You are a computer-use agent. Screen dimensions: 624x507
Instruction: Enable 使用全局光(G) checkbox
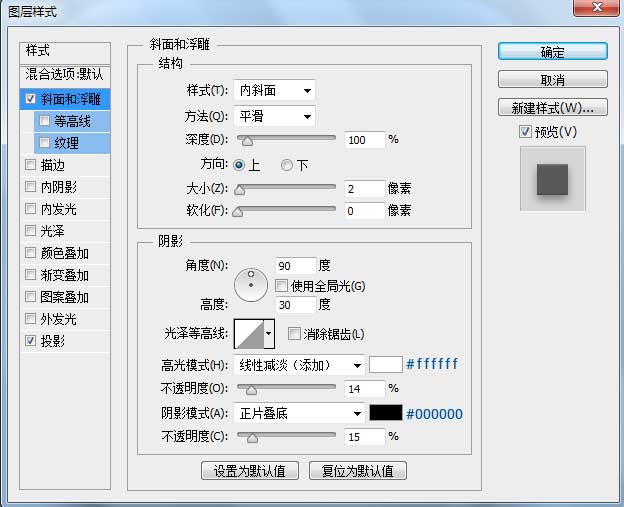pos(281,285)
